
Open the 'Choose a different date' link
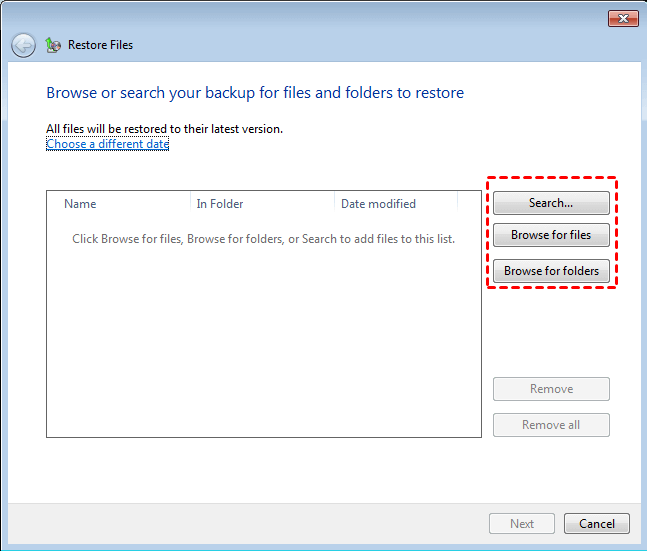point(107,144)
